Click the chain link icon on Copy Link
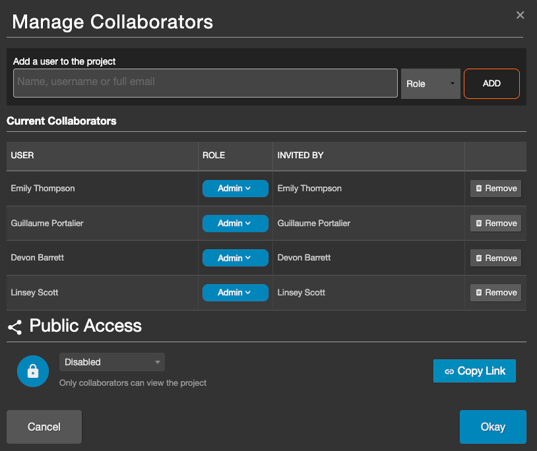Viewport: 537px width, 451px height. (449, 371)
